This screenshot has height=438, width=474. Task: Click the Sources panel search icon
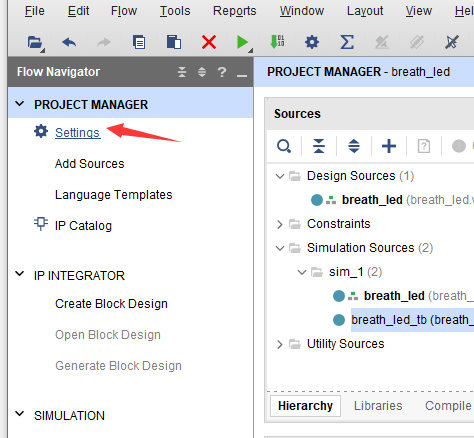[x=284, y=146]
